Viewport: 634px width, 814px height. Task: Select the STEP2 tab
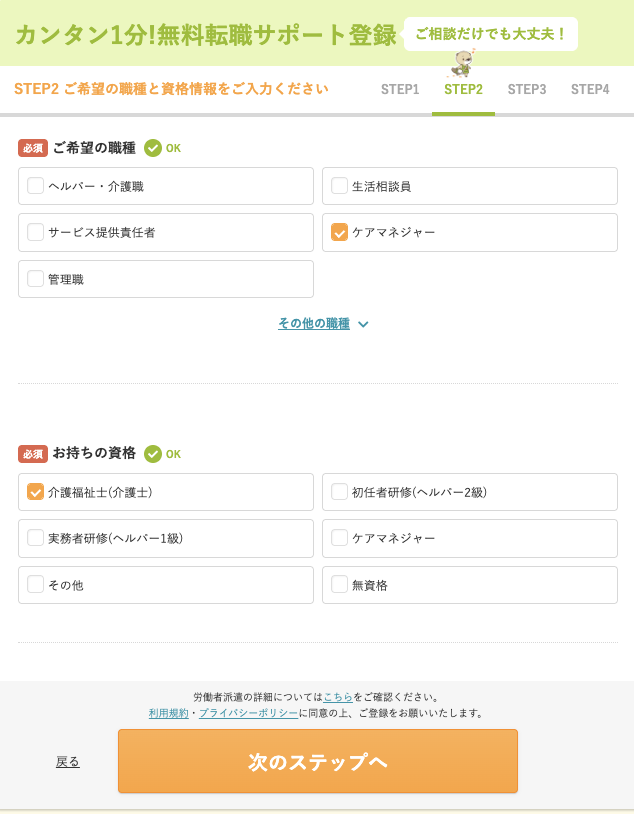[x=463, y=89]
